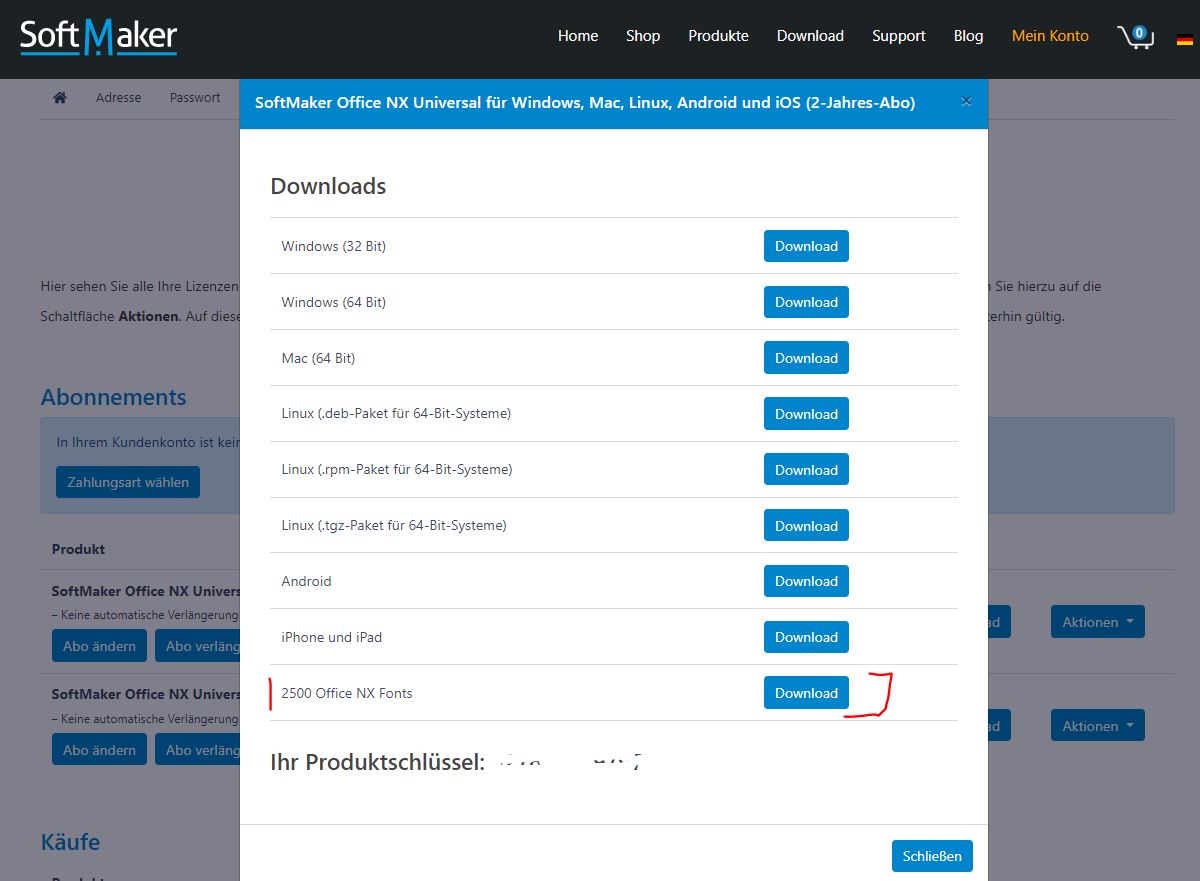The width and height of the screenshot is (1200, 881).
Task: Click the Schließen button
Action: (x=931, y=856)
